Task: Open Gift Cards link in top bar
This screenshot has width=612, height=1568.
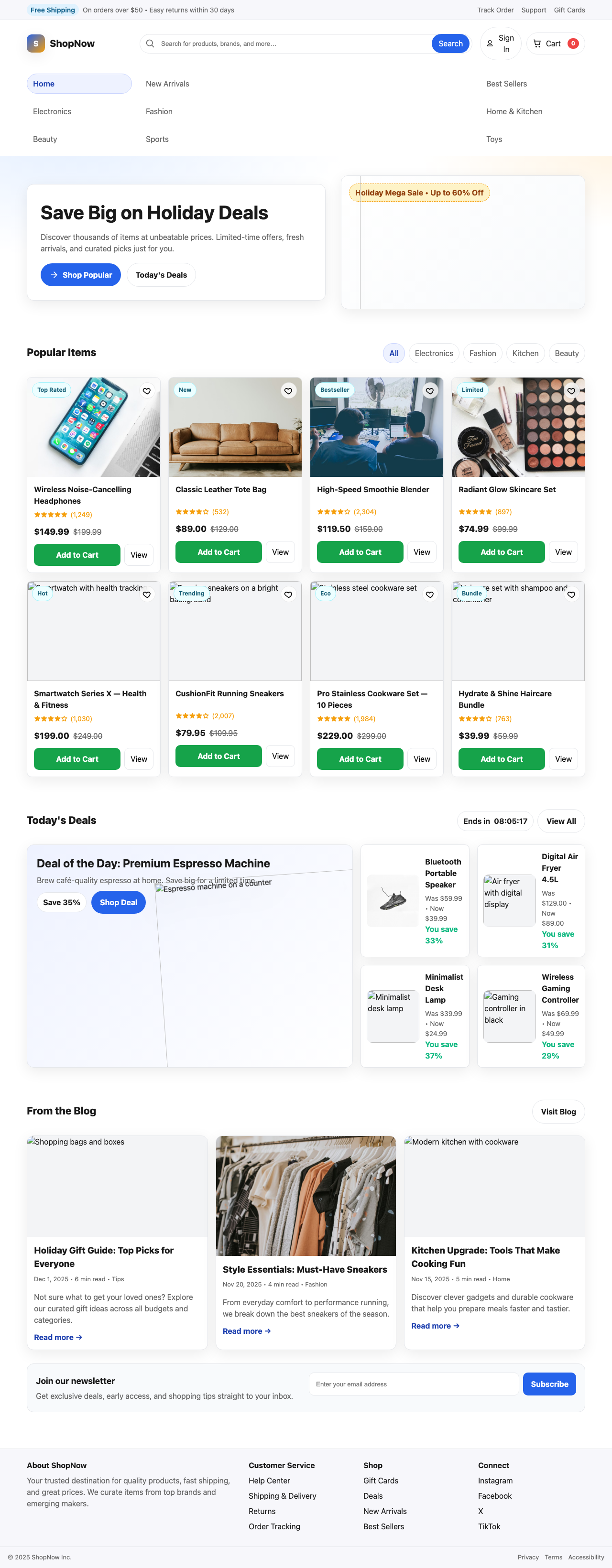Action: click(x=569, y=10)
